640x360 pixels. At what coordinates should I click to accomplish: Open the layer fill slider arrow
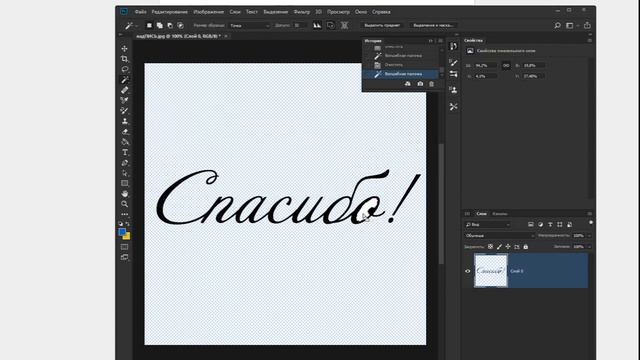point(589,247)
